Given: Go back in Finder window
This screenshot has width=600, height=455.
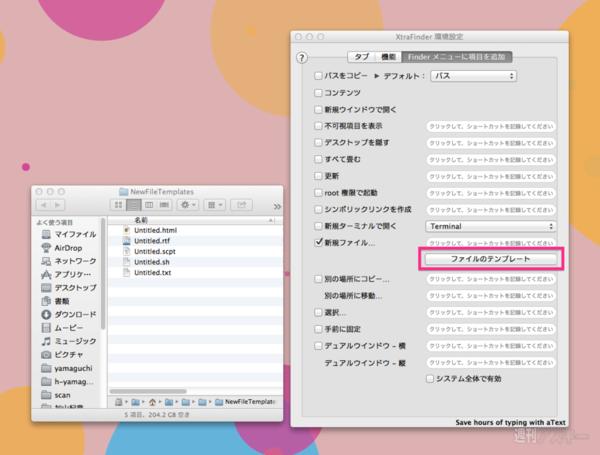Looking at the screenshot, I should (x=43, y=205).
